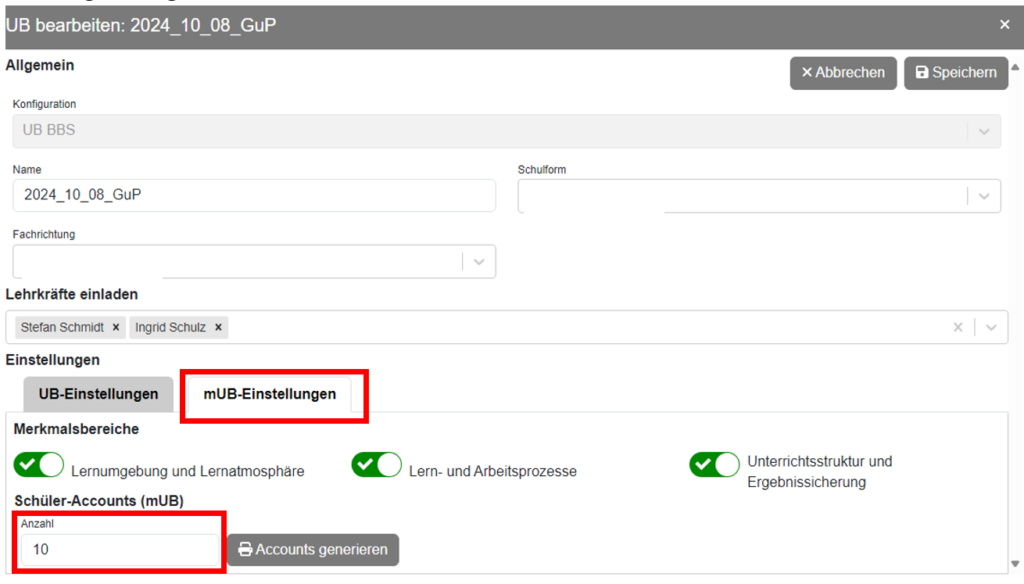The image size is (1024, 584).
Task: Toggle Lernumgebung und Lernatmosphäre switch
Action: 39,465
